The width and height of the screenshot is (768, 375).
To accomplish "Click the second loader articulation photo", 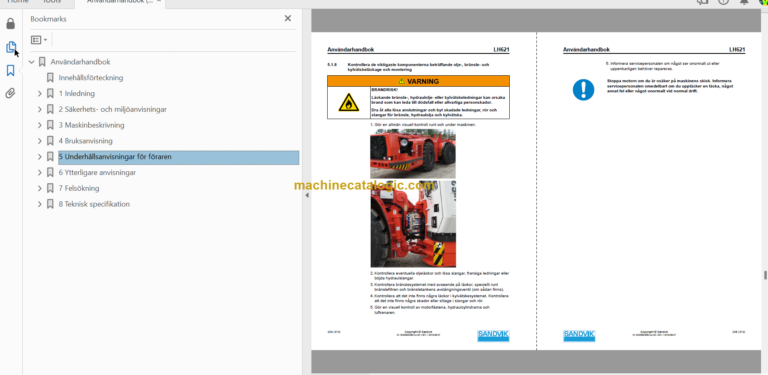I will click(413, 224).
